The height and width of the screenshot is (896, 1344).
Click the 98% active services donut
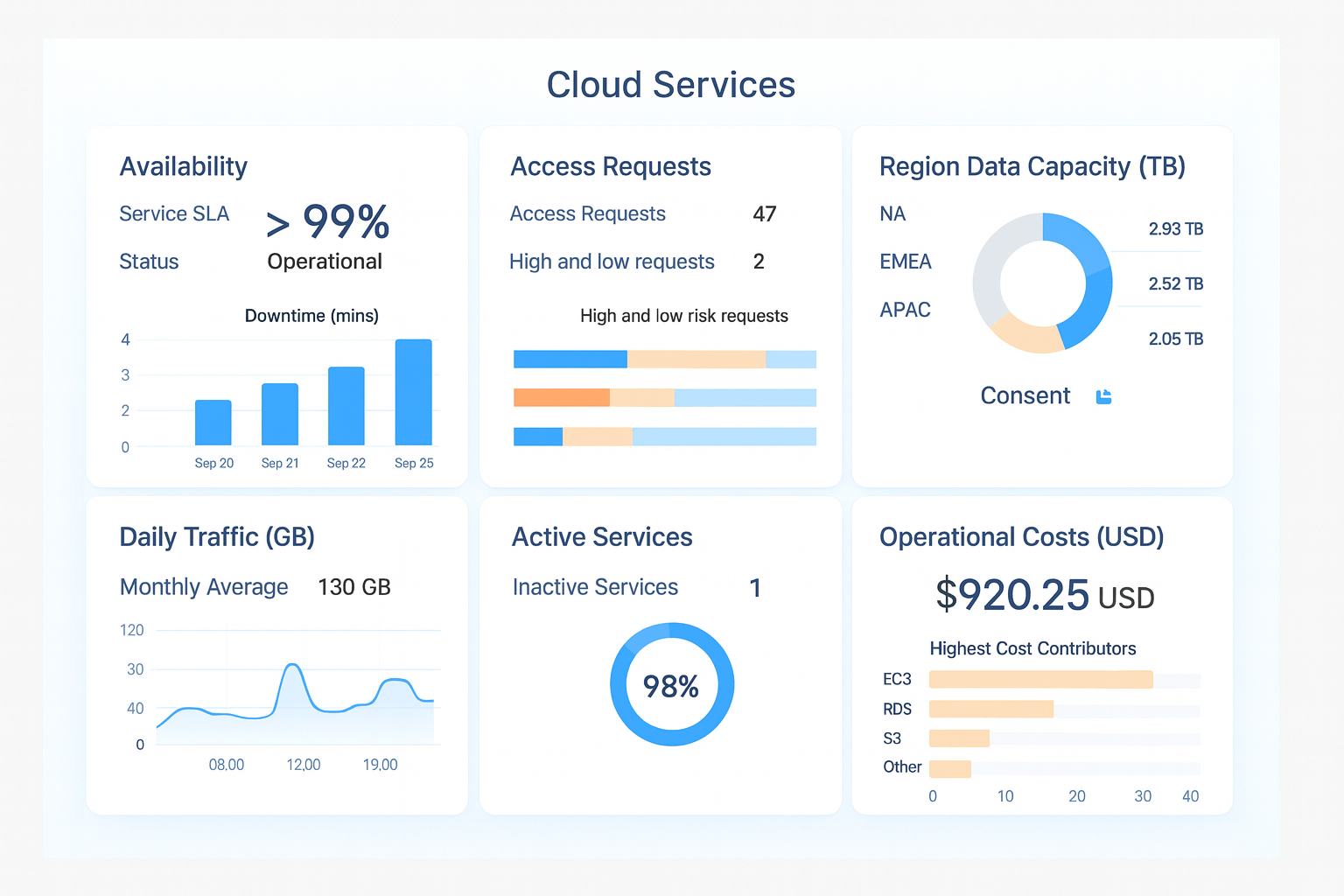tap(671, 685)
